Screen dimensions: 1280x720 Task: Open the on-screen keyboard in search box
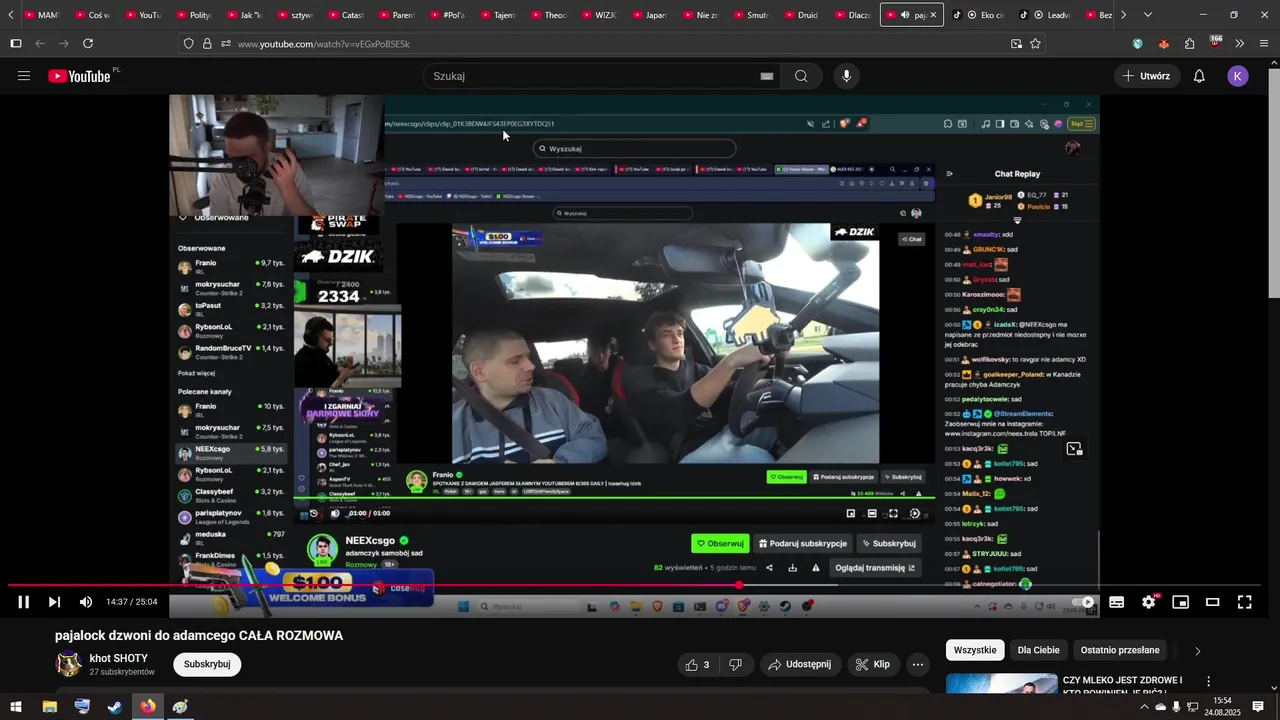pyautogui.click(x=767, y=76)
